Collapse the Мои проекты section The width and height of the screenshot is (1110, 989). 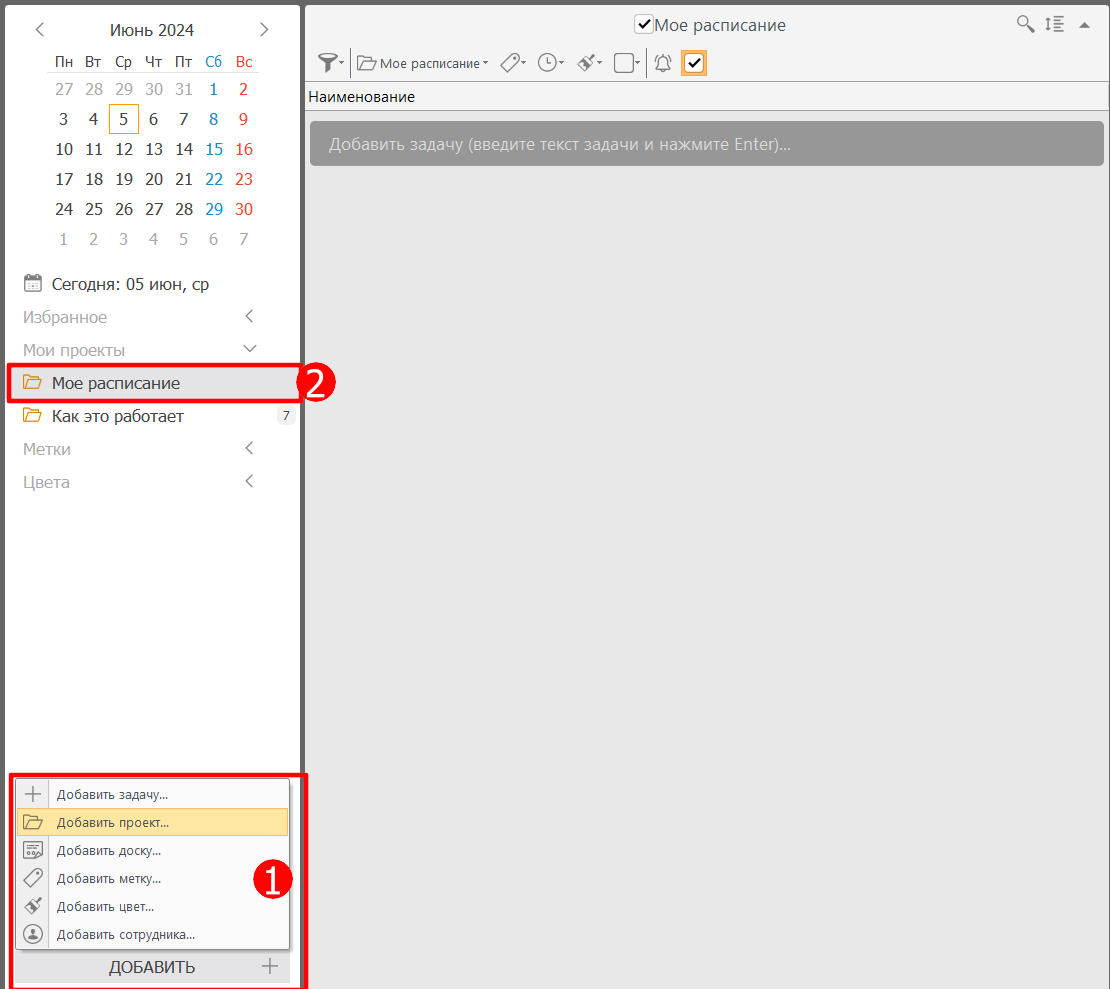click(250, 350)
